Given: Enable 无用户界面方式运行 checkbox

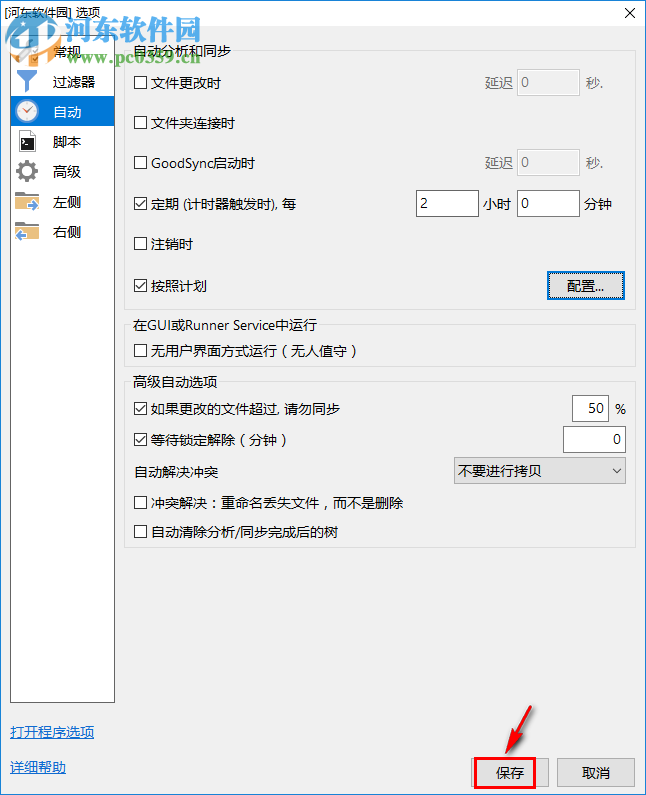Looking at the screenshot, I should click(x=140, y=351).
